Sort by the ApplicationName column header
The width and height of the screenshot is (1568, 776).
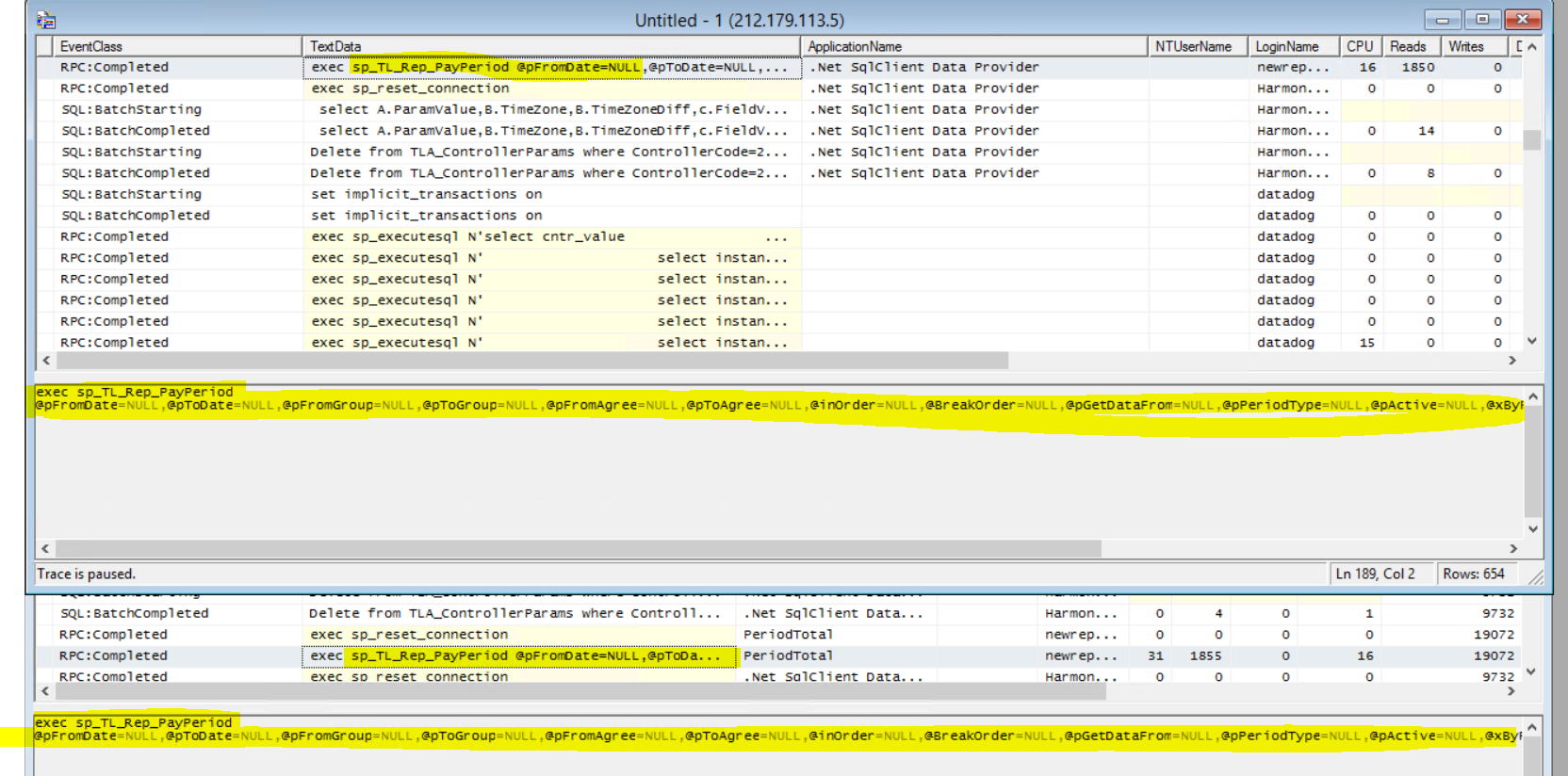pos(974,46)
